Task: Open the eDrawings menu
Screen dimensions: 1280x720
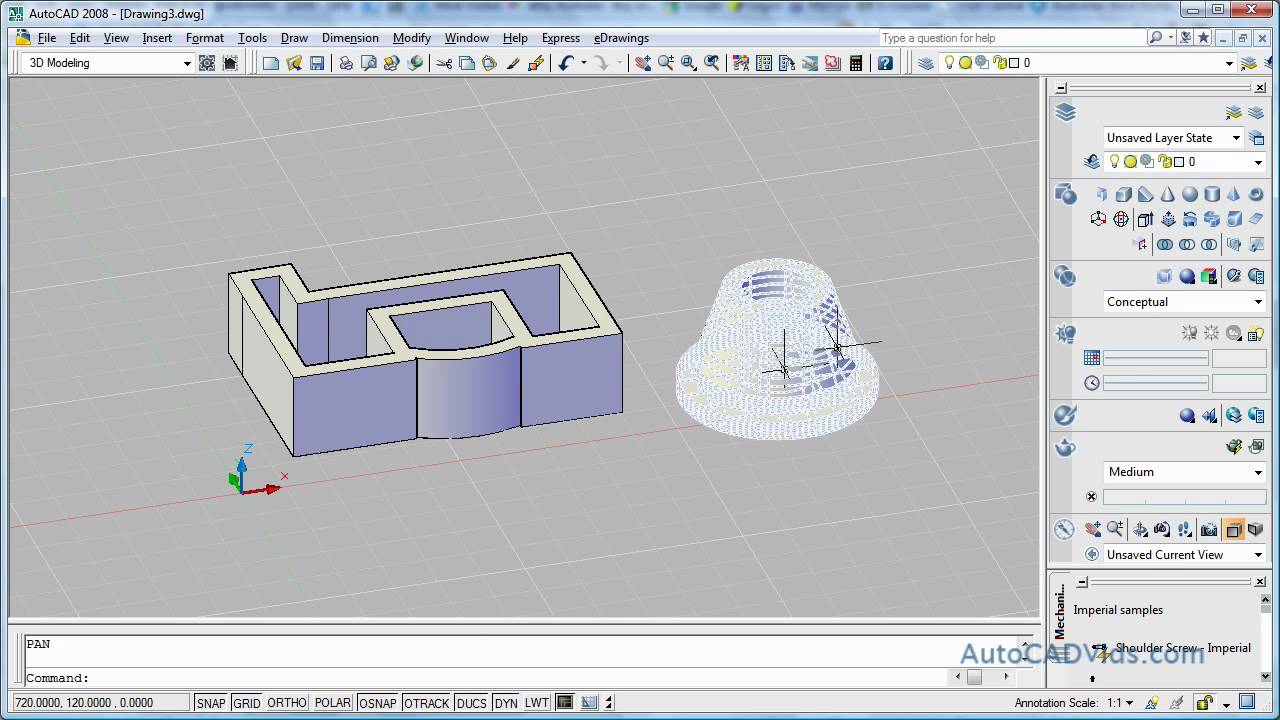Action: point(621,38)
